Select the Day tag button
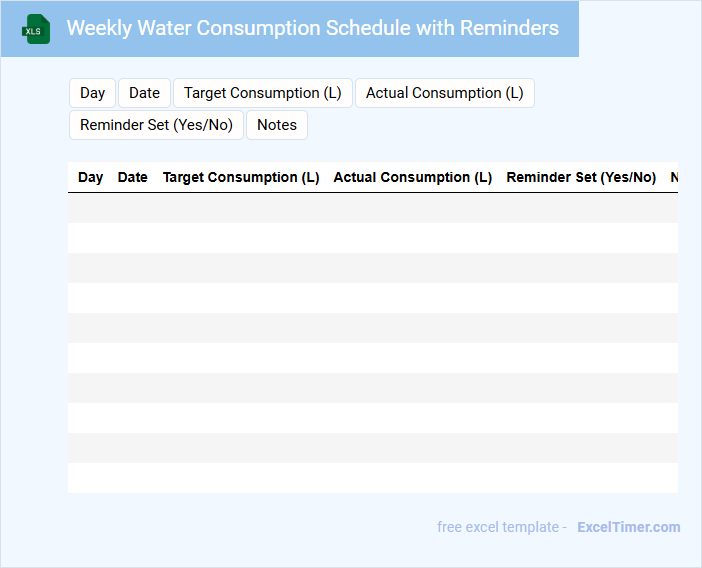The image size is (702, 568). click(x=93, y=93)
